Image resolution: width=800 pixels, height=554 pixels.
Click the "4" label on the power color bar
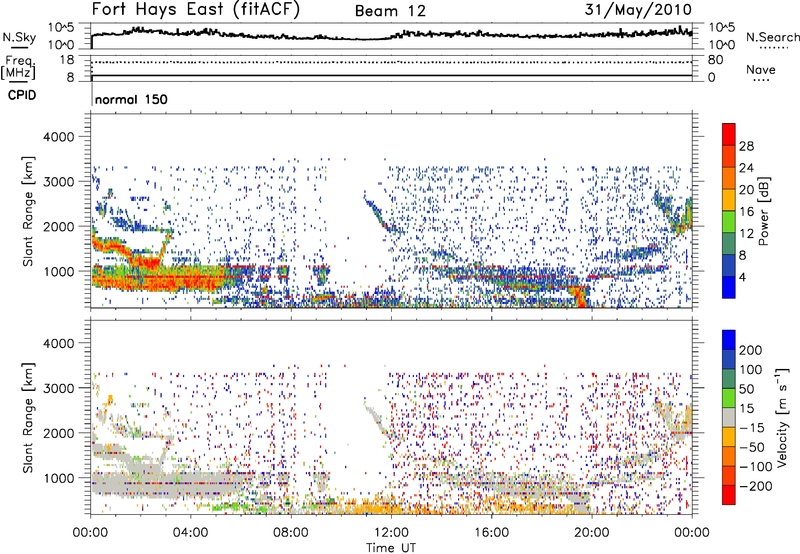coord(742,277)
